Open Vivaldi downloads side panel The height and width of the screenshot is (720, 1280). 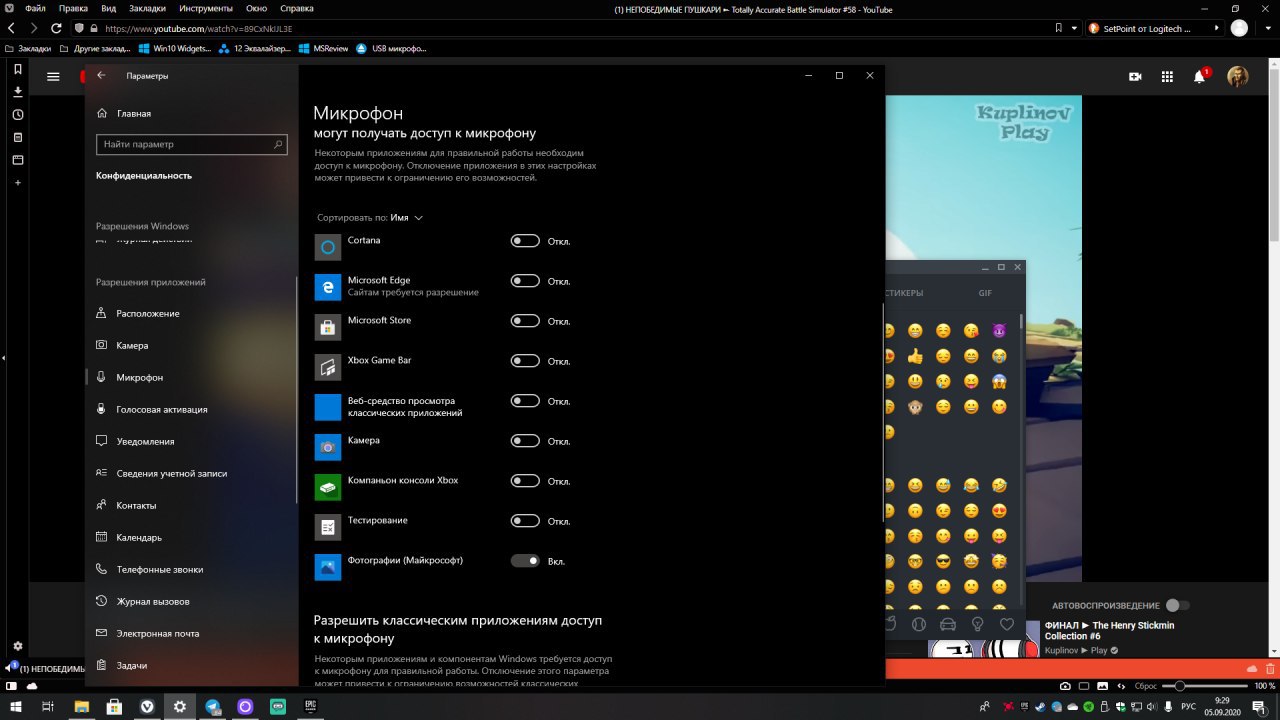(18, 91)
